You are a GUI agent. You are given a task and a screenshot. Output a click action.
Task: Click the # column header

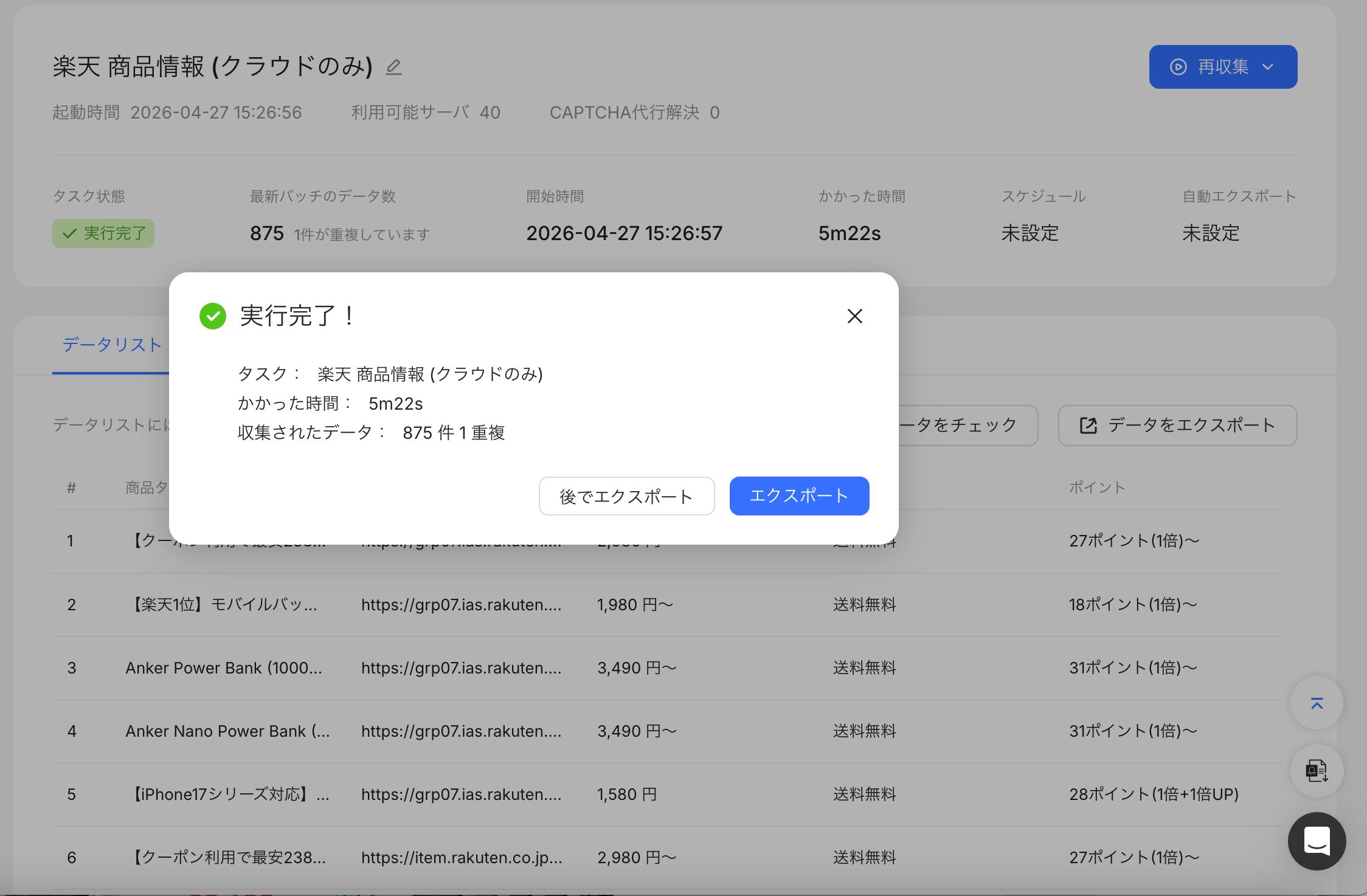72,488
